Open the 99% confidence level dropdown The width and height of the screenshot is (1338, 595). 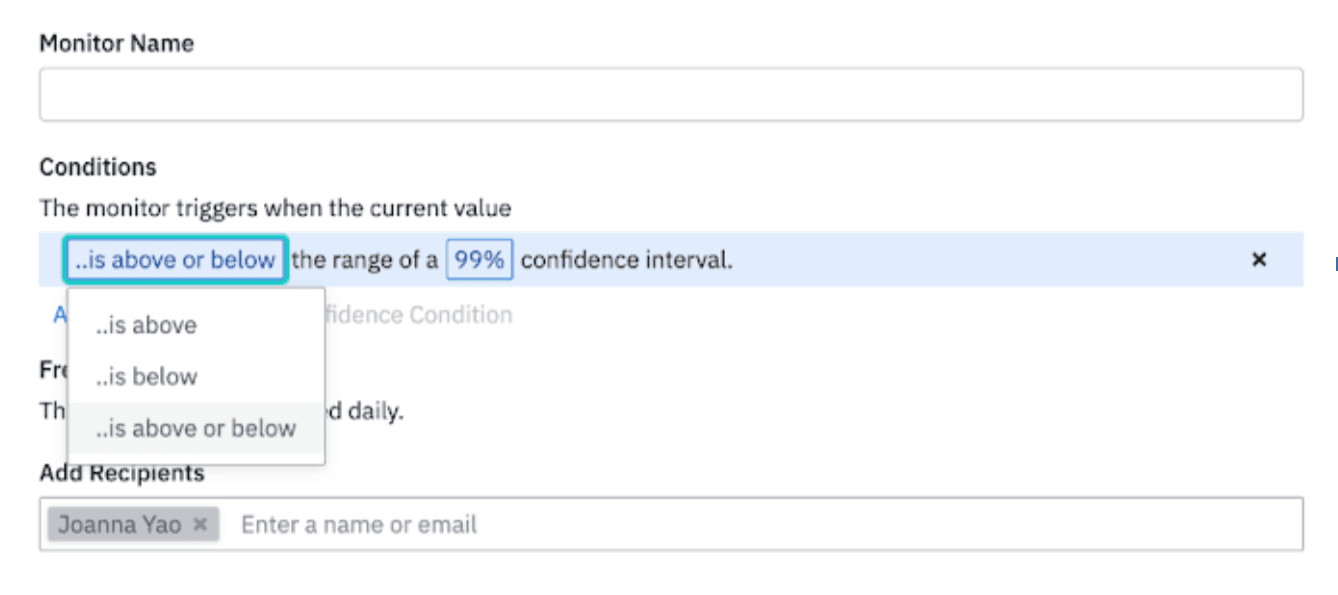click(x=479, y=260)
